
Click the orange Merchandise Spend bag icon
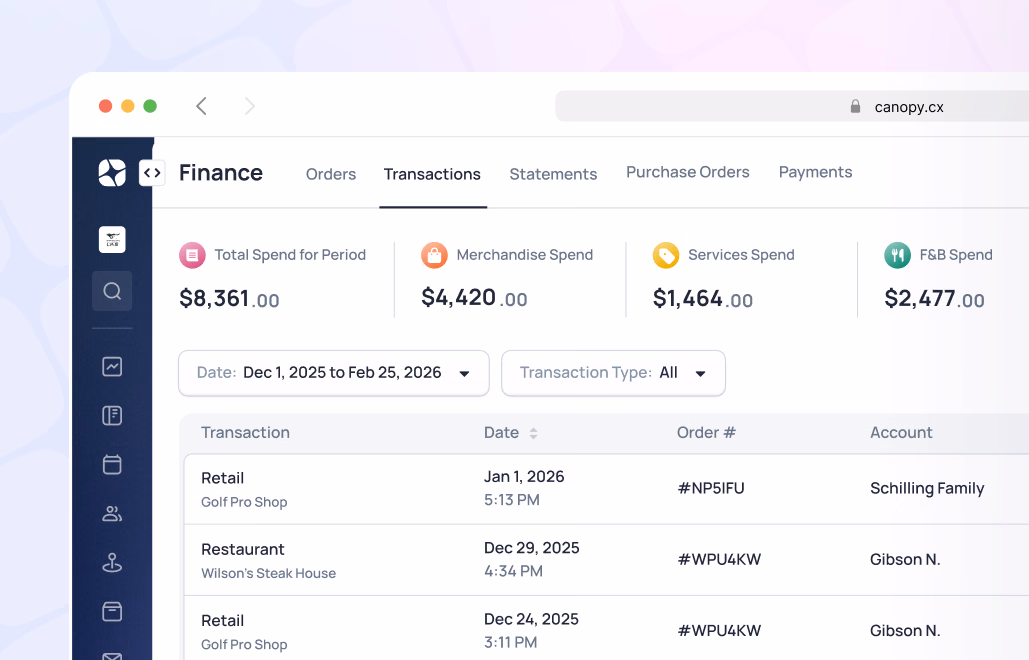click(x=434, y=255)
